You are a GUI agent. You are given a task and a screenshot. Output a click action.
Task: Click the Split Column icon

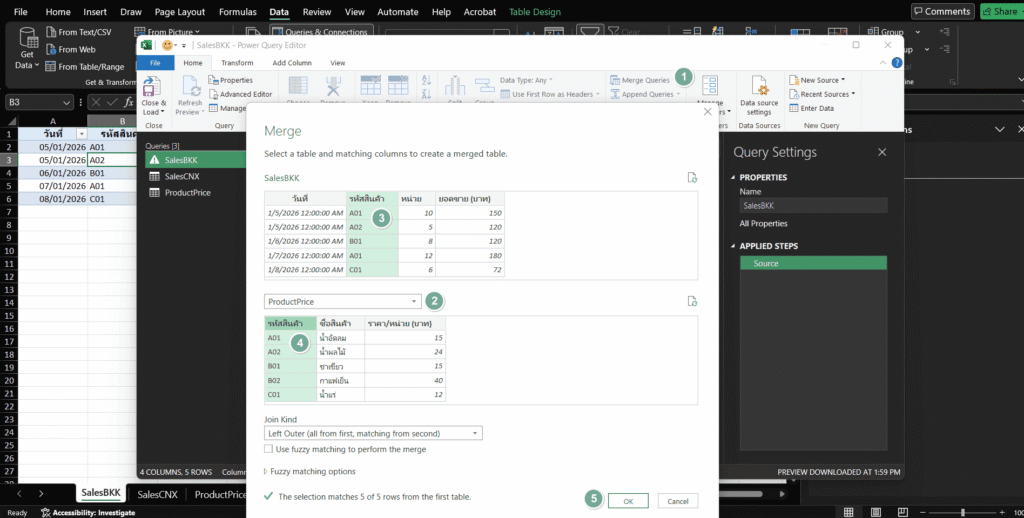pos(455,86)
